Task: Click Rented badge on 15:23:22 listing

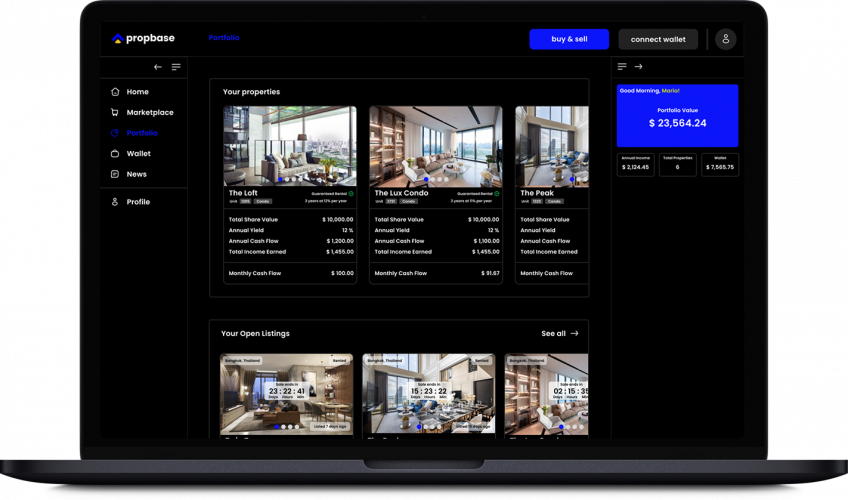Action: (481, 360)
